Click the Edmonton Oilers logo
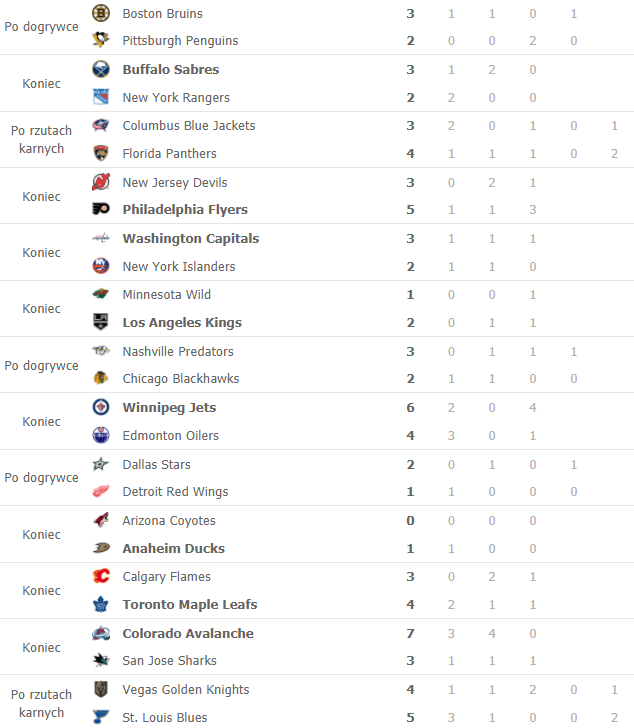This screenshot has height=728, width=634. [x=100, y=435]
